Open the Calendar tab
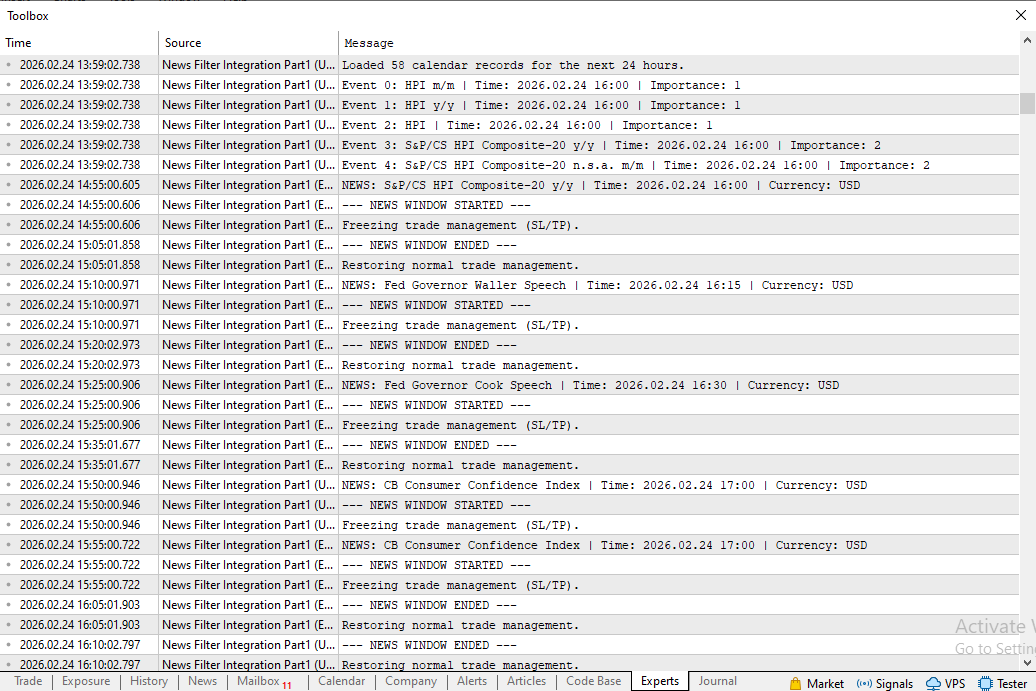The image size is (1036, 691). coord(342,681)
